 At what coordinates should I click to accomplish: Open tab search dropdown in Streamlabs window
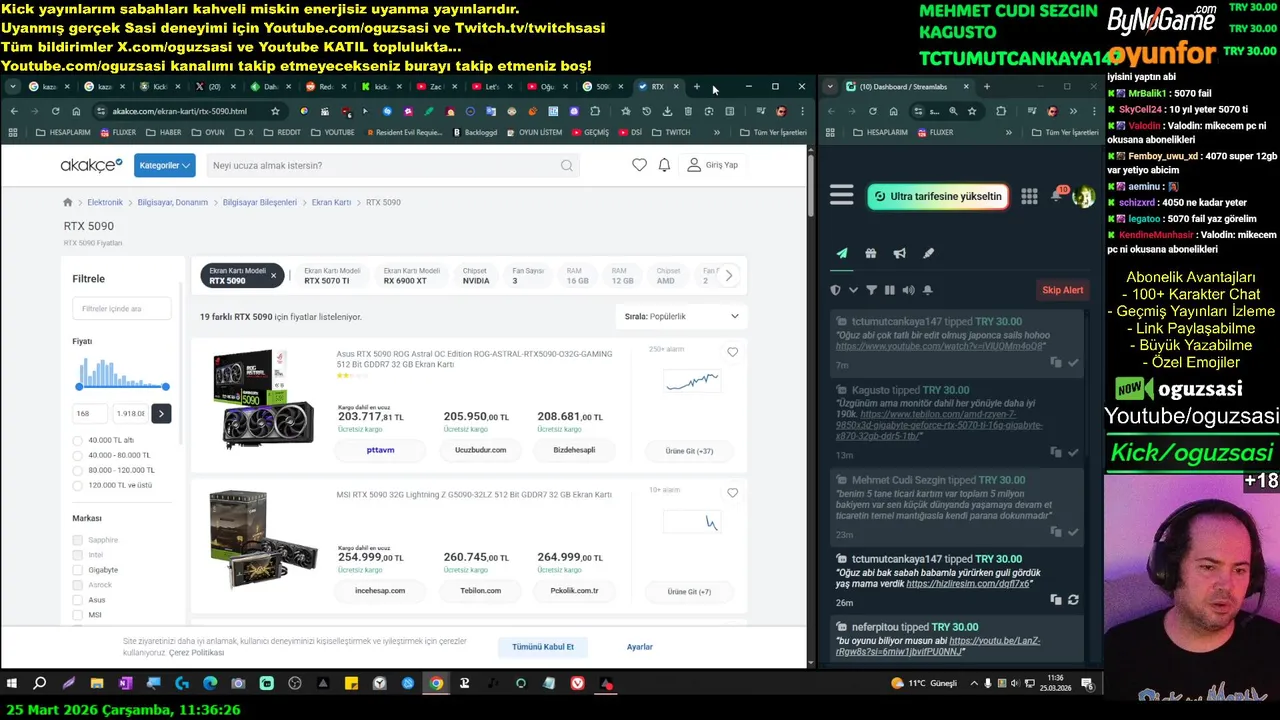click(830, 87)
